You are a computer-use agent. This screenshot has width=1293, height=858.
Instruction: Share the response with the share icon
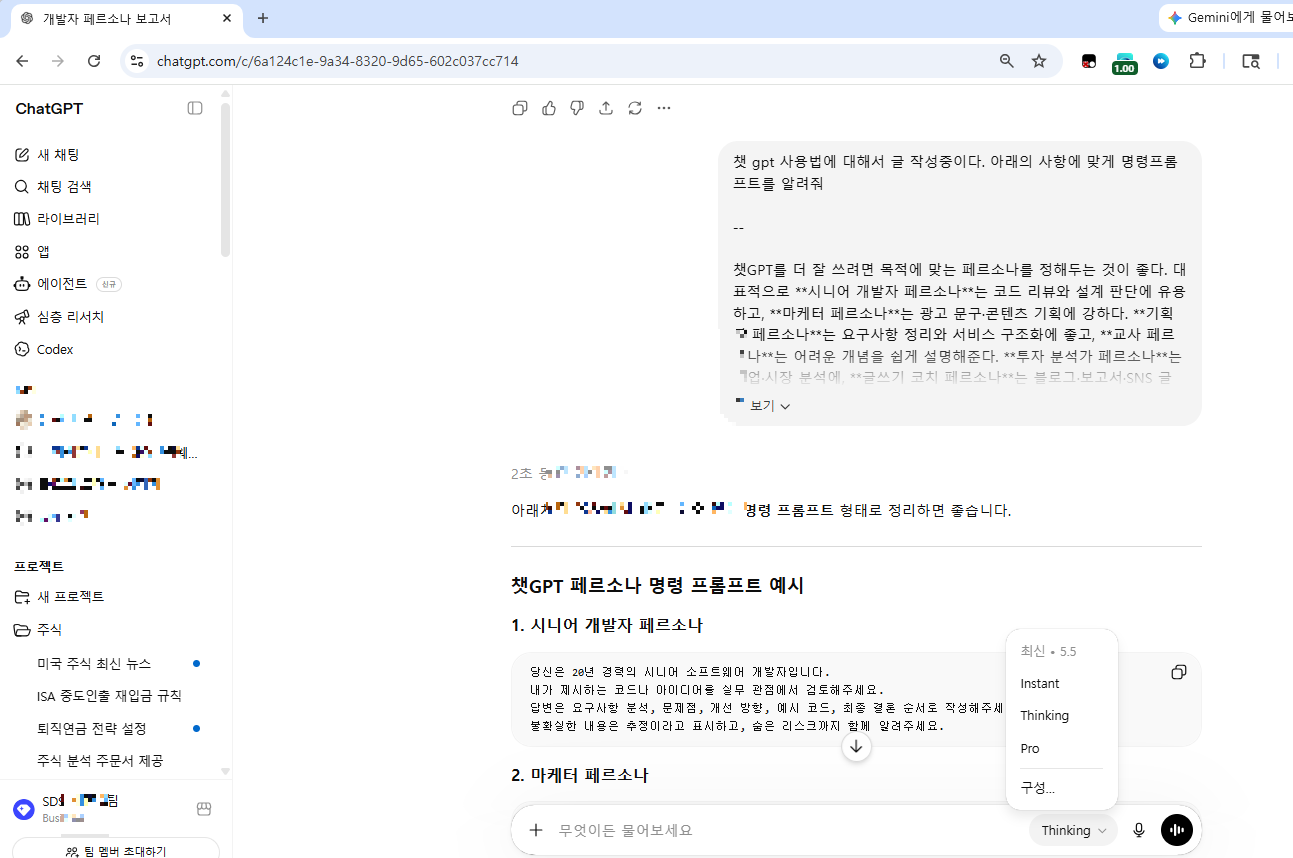(x=606, y=108)
